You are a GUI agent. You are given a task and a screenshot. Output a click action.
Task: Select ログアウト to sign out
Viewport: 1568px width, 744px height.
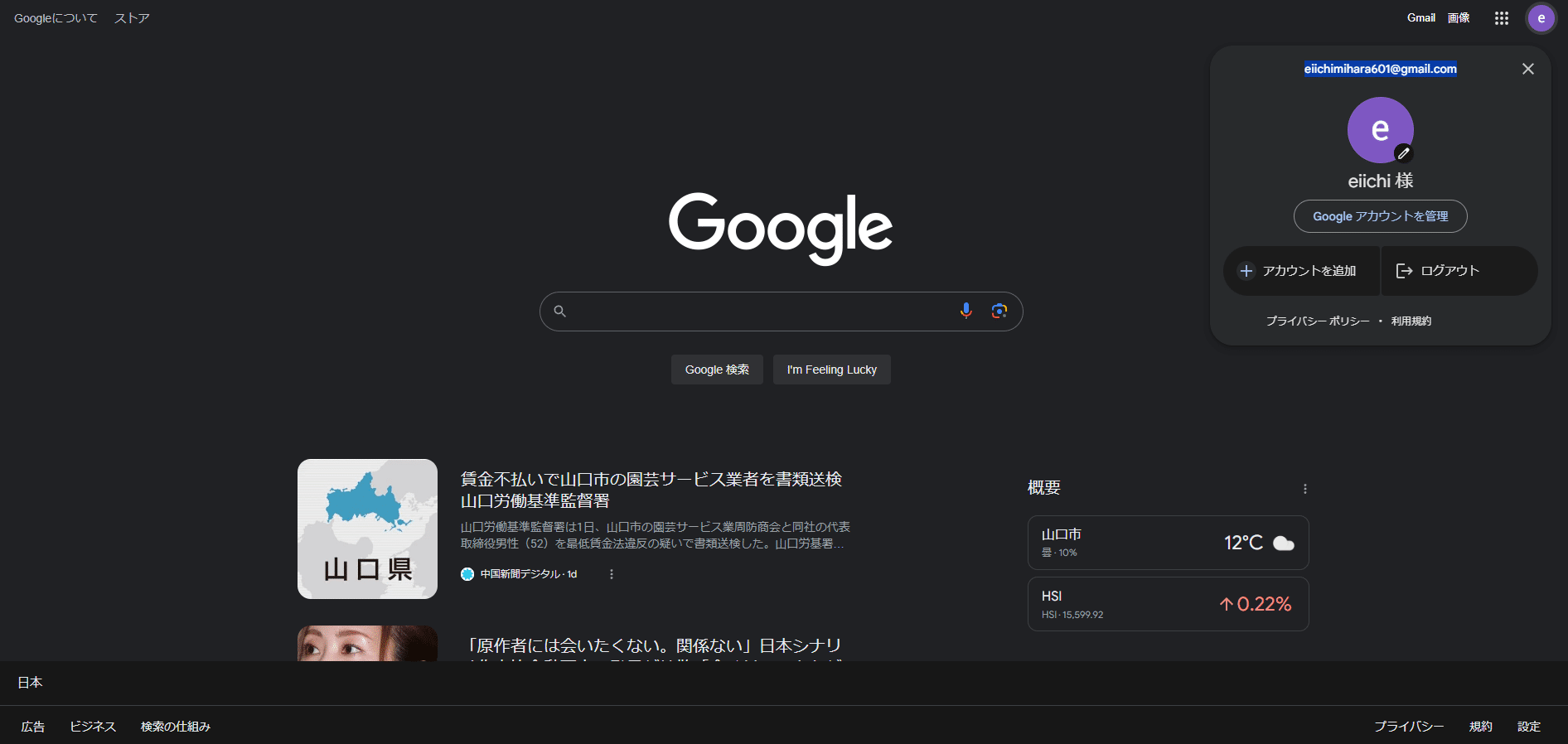point(1459,271)
